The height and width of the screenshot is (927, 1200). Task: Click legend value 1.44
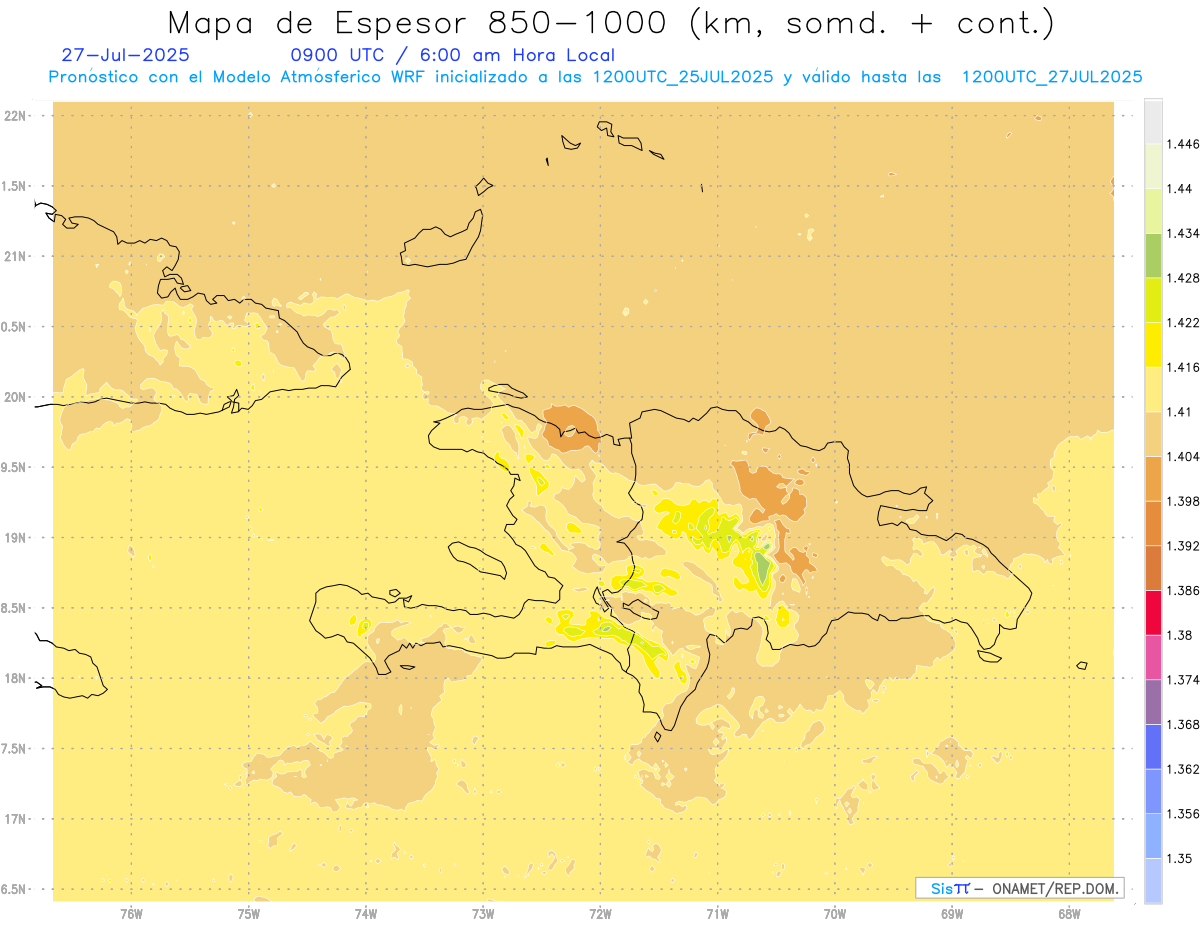[x=1180, y=189]
